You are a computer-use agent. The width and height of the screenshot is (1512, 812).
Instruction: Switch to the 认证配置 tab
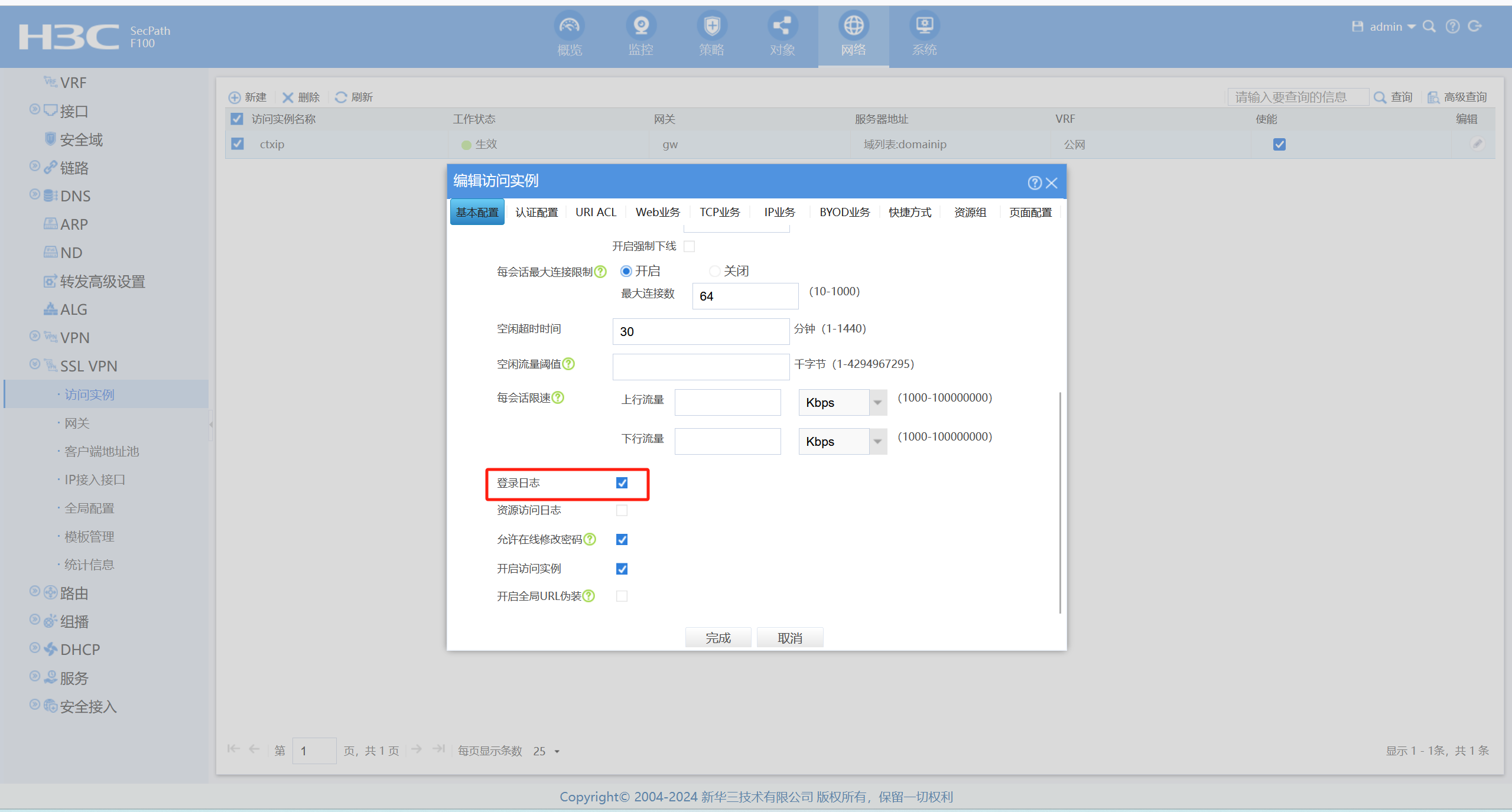point(536,212)
